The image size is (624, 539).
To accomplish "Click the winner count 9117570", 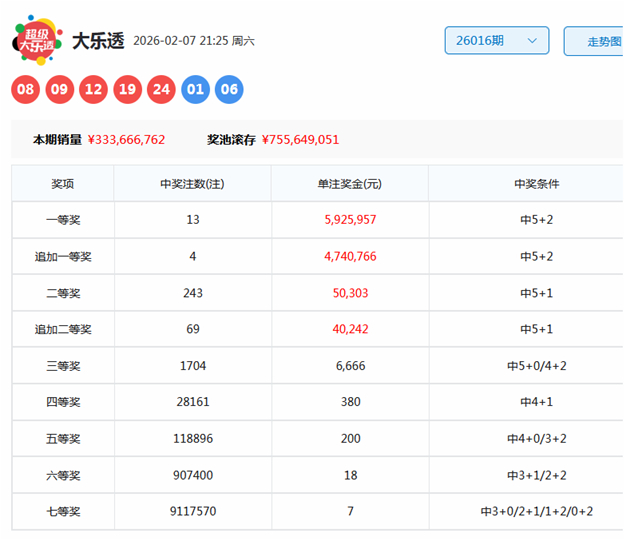I will [x=193, y=511].
